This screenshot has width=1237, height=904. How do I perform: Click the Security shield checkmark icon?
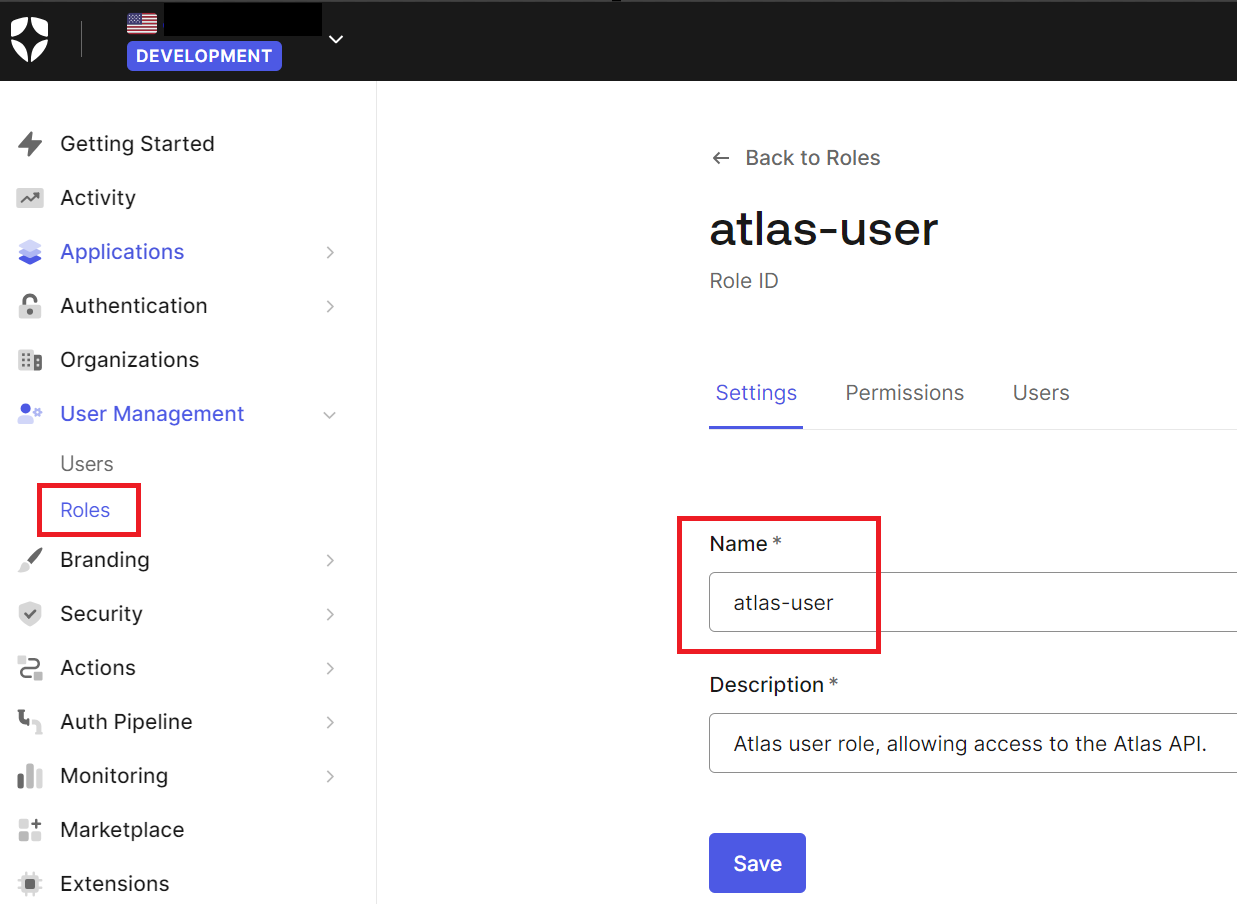click(x=30, y=614)
